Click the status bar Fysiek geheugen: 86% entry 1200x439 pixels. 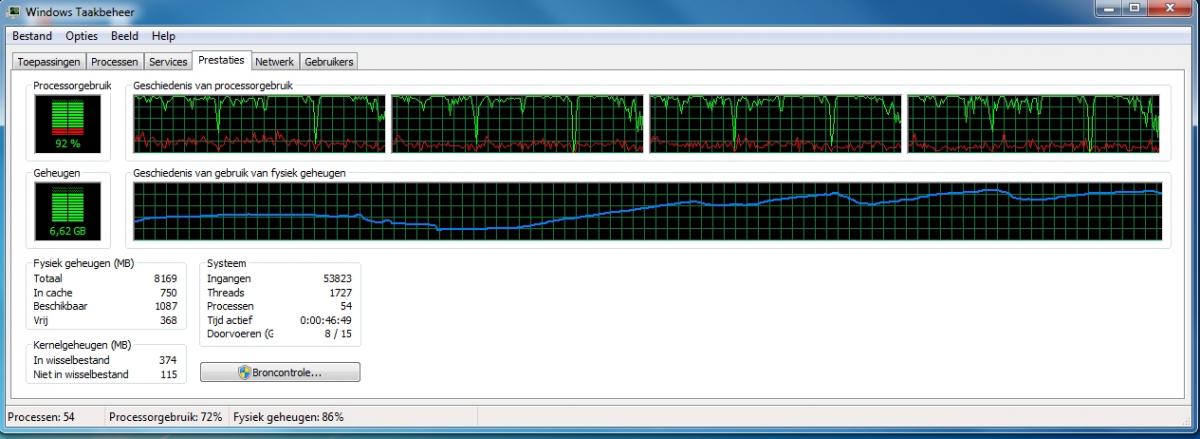click(288, 416)
